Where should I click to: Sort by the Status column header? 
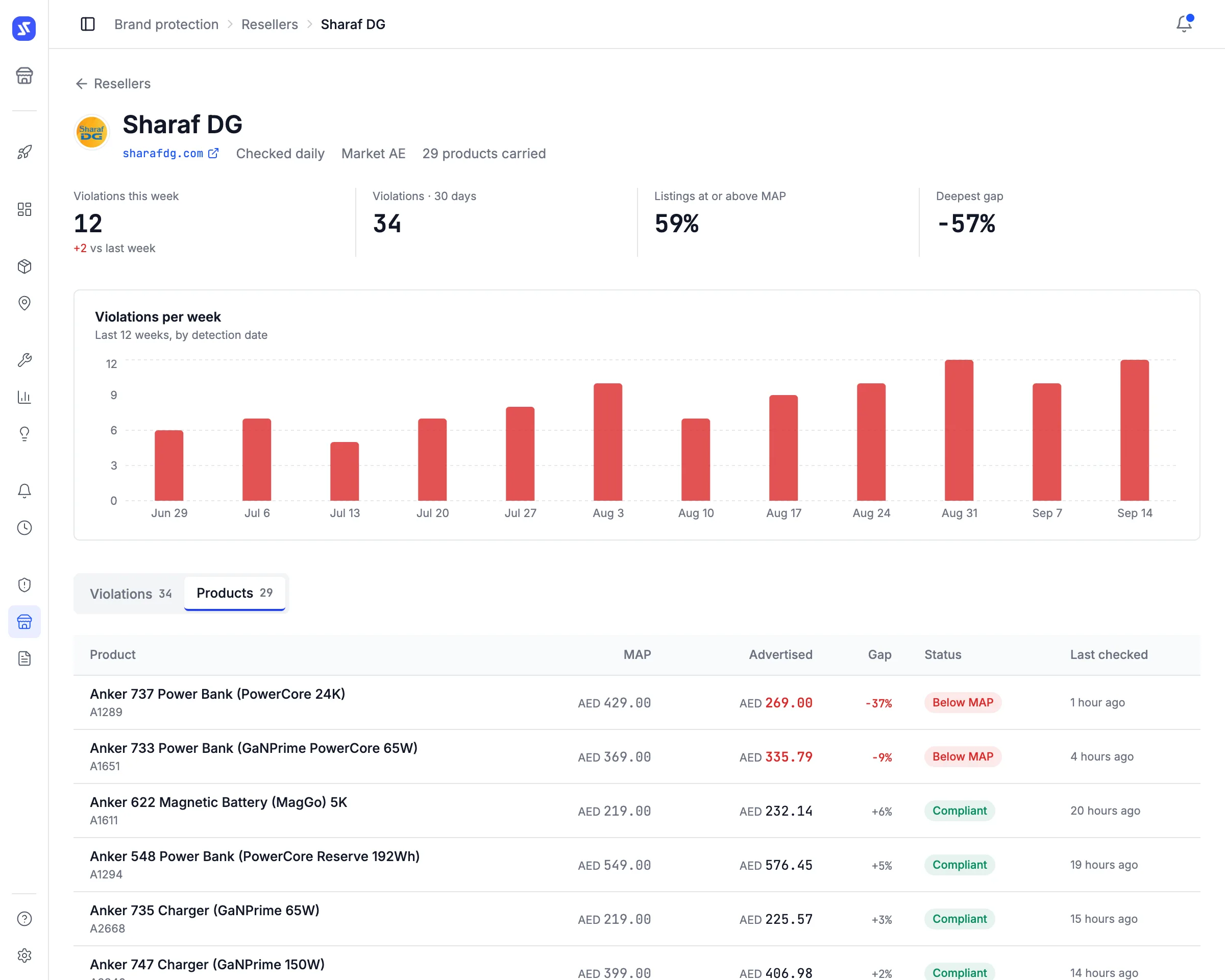coord(943,654)
